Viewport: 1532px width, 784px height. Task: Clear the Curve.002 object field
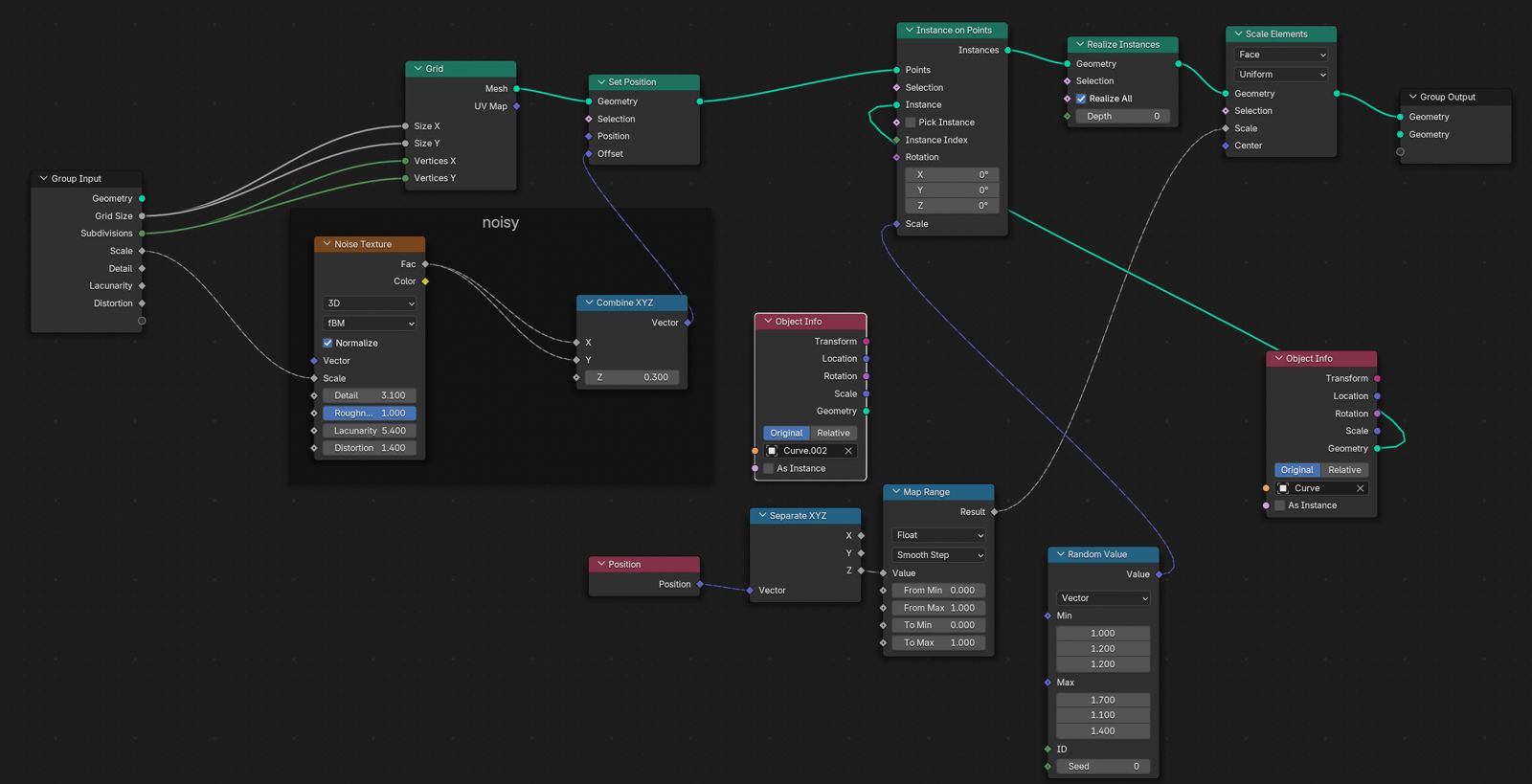coord(847,451)
